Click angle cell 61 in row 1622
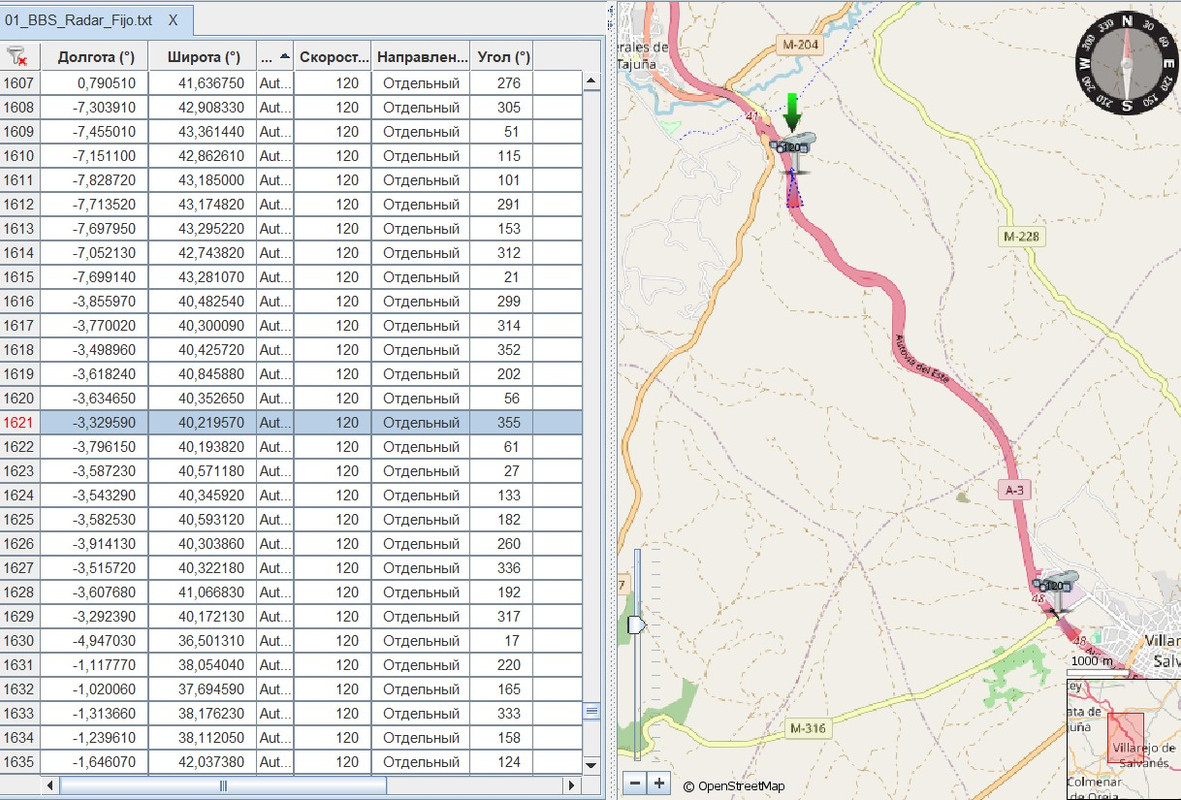This screenshot has width=1181, height=800. 502,447
